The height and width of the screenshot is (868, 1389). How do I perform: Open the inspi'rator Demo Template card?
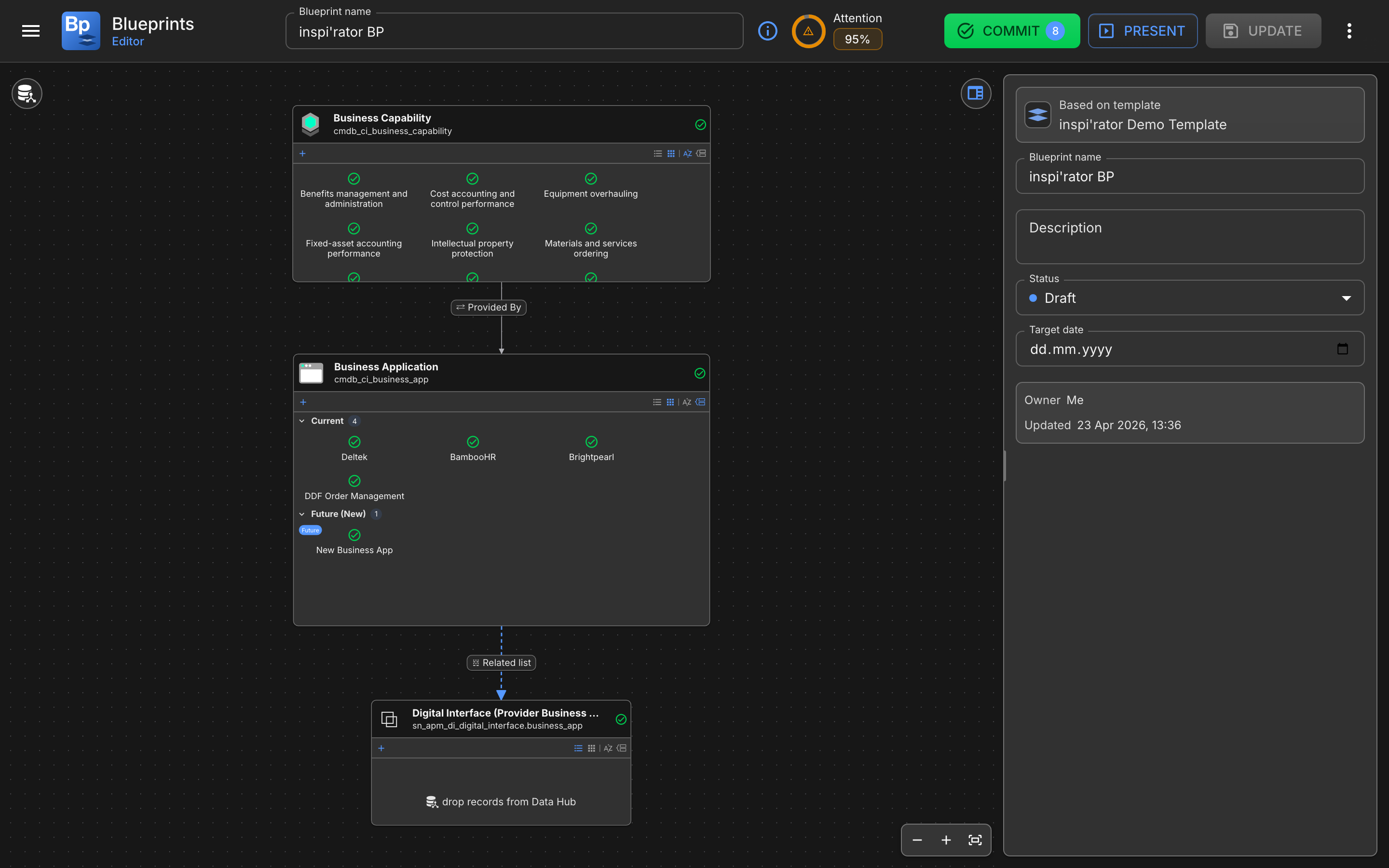(x=1190, y=115)
